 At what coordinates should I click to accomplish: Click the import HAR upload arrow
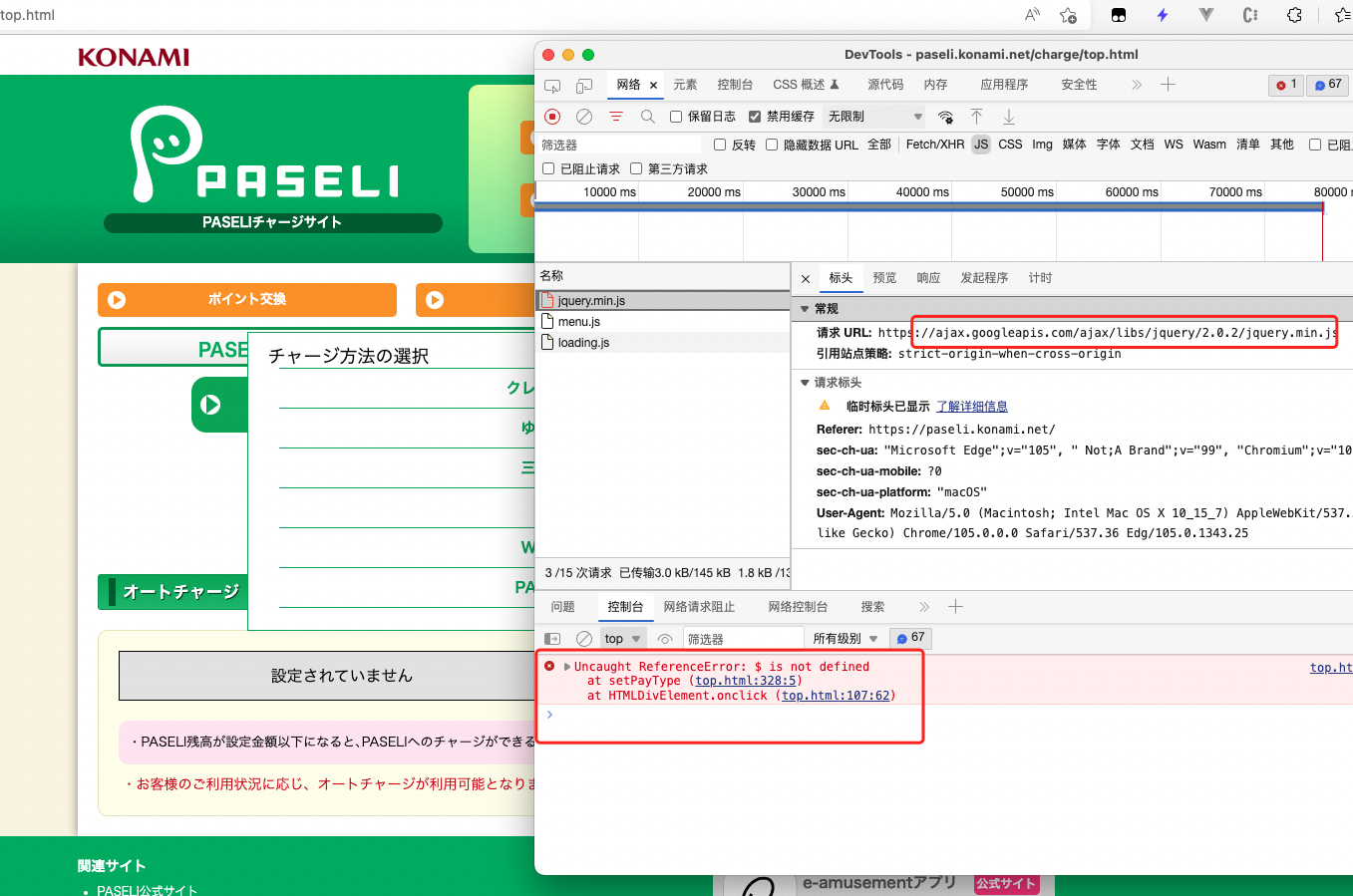[977, 117]
